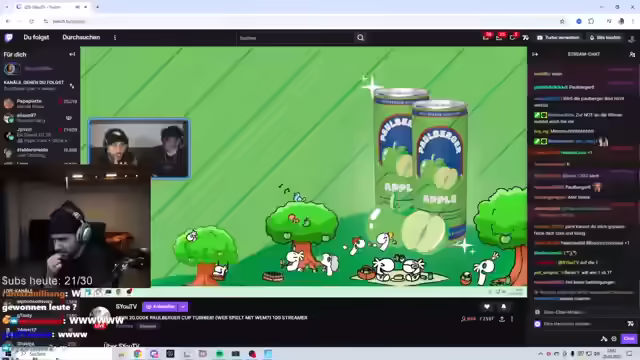Screen dimensions: 640x360
Task: Open the second followed channel in sidebar
Action: pos(40,118)
